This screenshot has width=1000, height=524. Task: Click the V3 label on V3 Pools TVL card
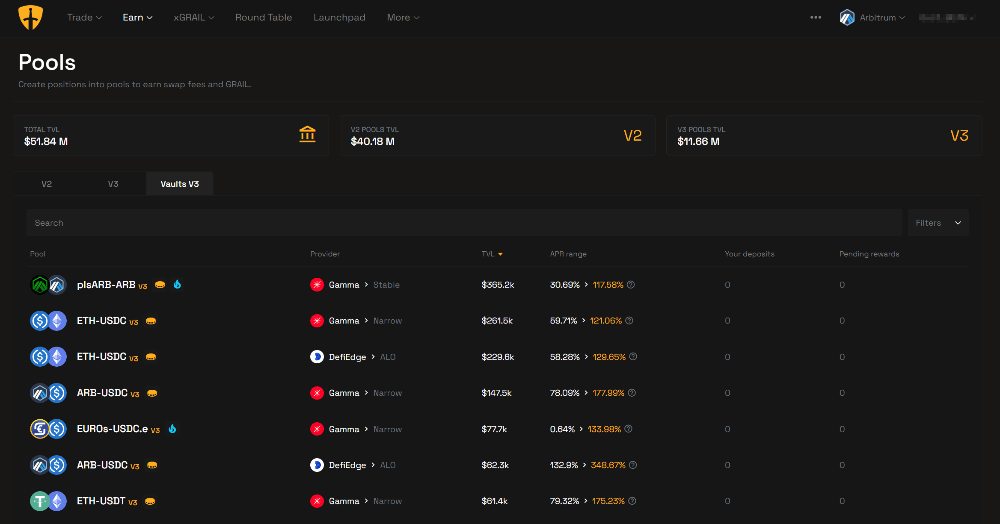[959, 136]
